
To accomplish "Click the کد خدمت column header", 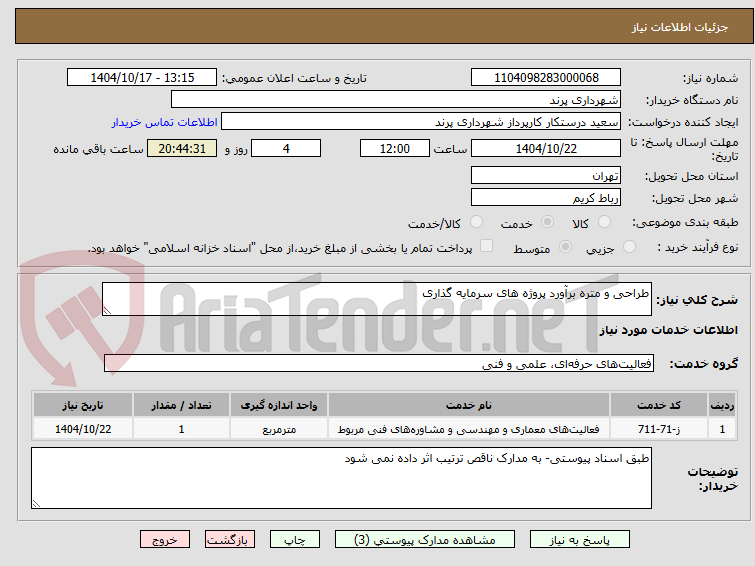I will [x=659, y=405].
